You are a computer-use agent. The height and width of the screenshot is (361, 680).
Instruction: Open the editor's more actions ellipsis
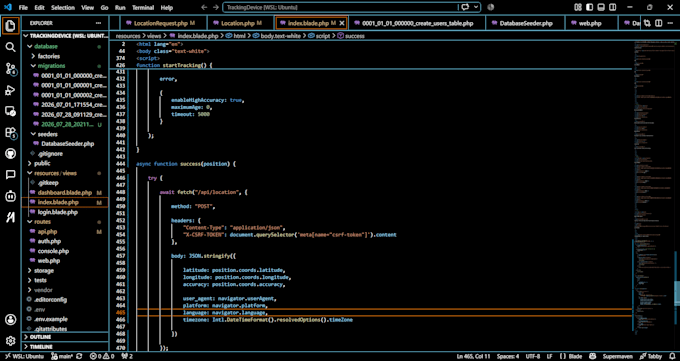[x=670, y=23]
